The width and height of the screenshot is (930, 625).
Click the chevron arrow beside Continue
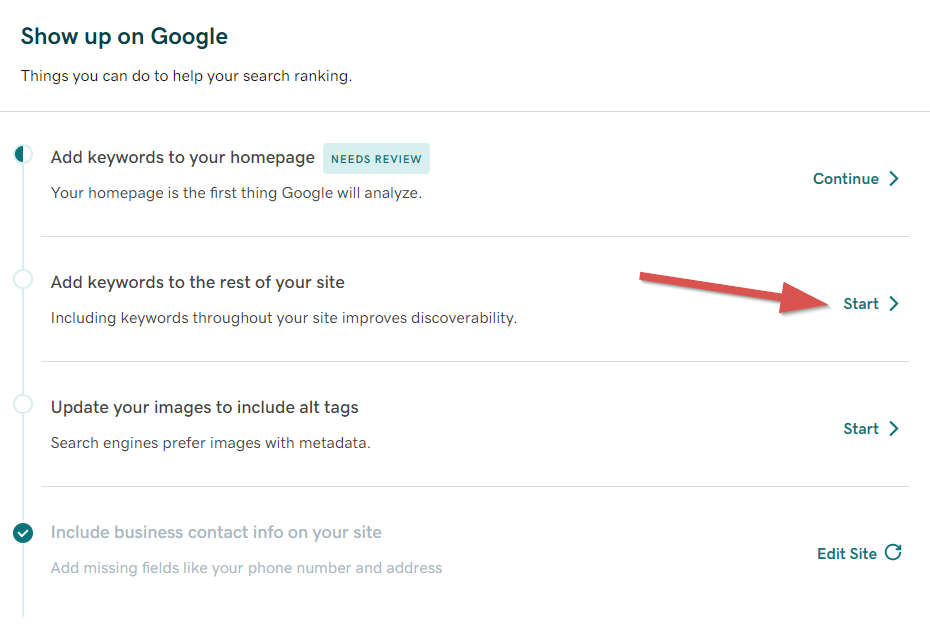pos(894,179)
